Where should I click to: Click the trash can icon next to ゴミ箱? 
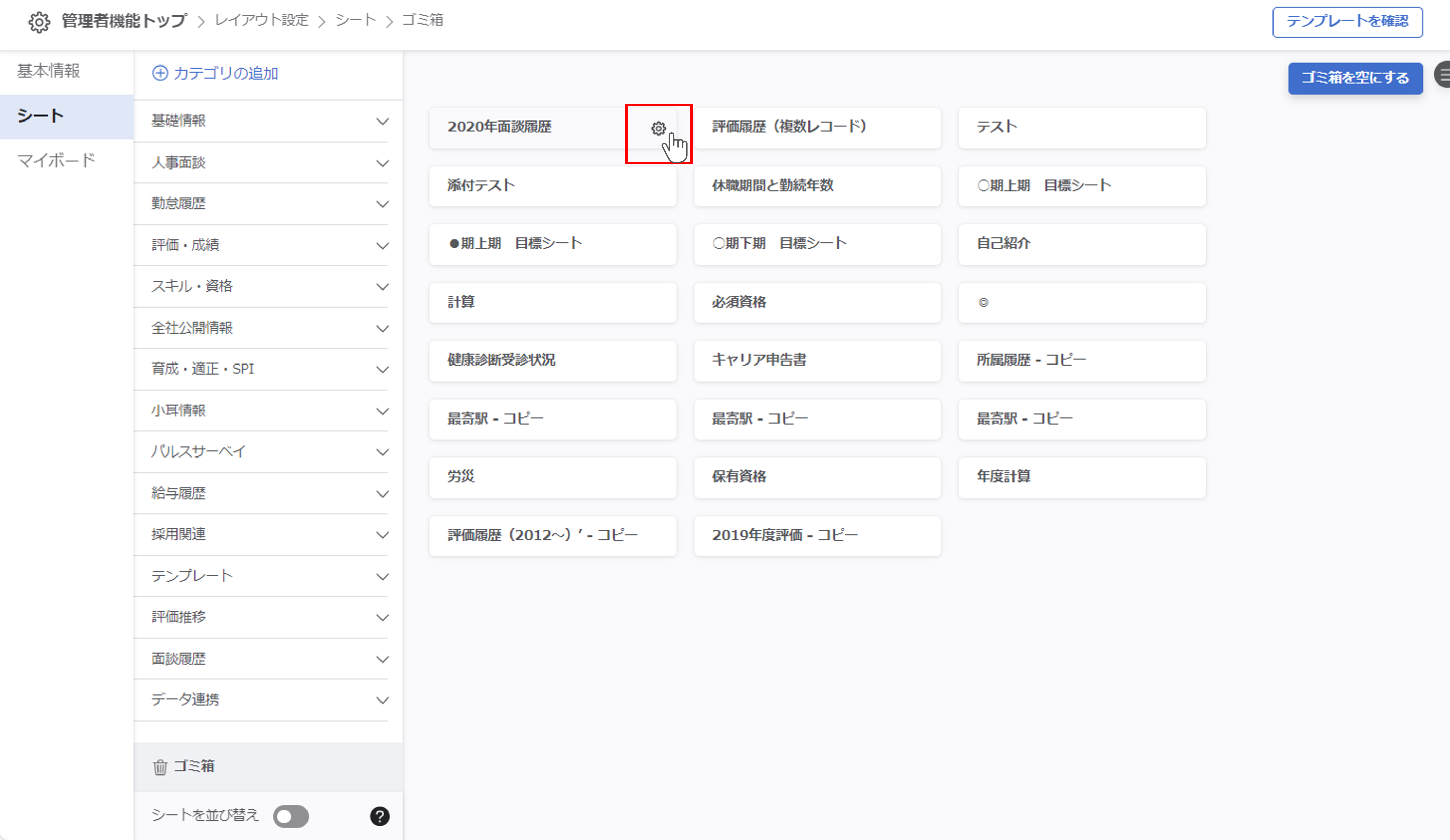[160, 767]
